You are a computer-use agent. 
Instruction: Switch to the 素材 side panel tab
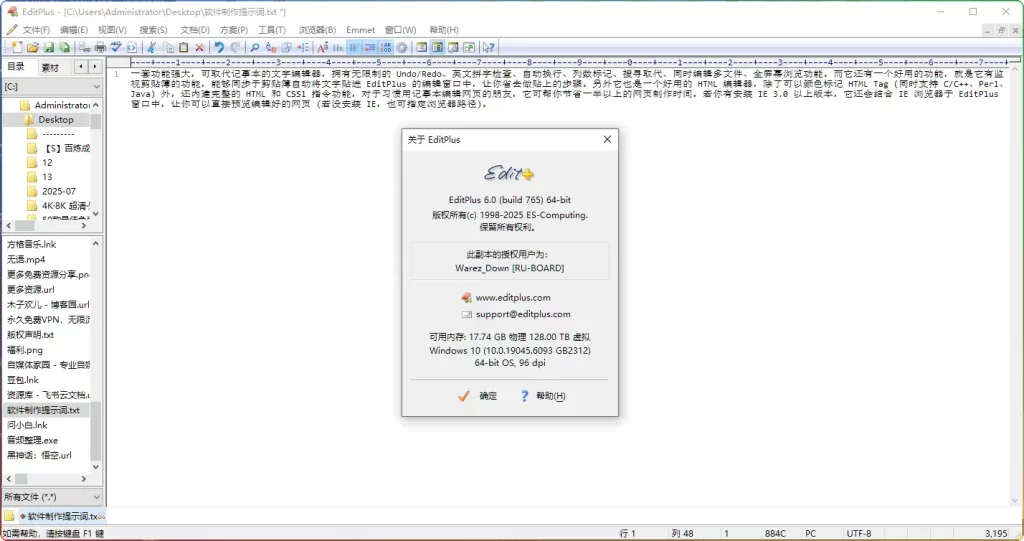click(x=50, y=67)
